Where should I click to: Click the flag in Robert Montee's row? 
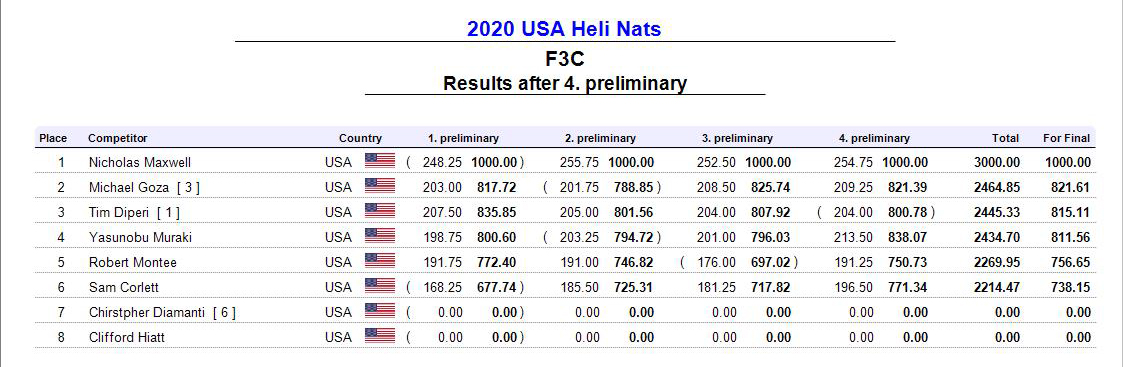click(x=380, y=261)
